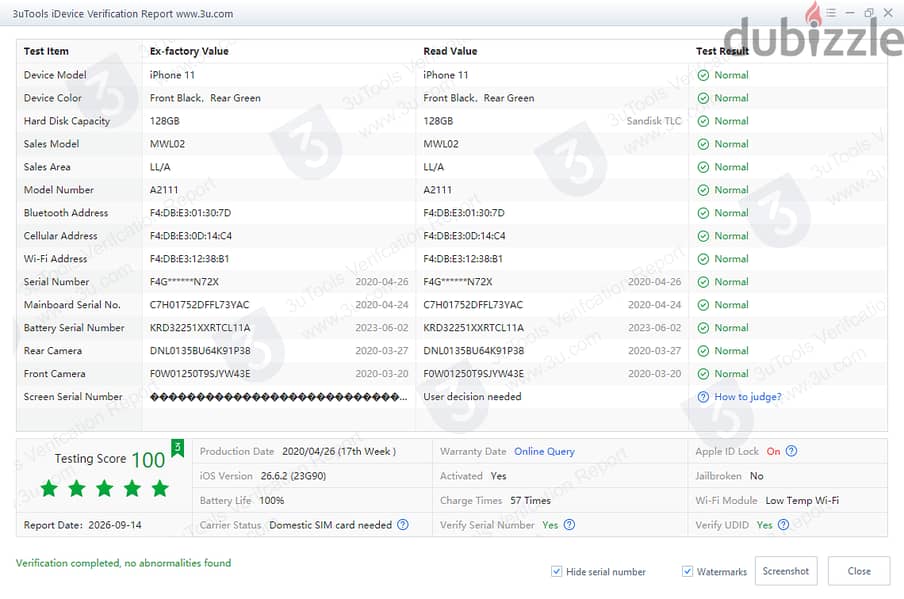904x599 pixels.
Task: Click check icon in Serial Number row
Action: tap(703, 282)
